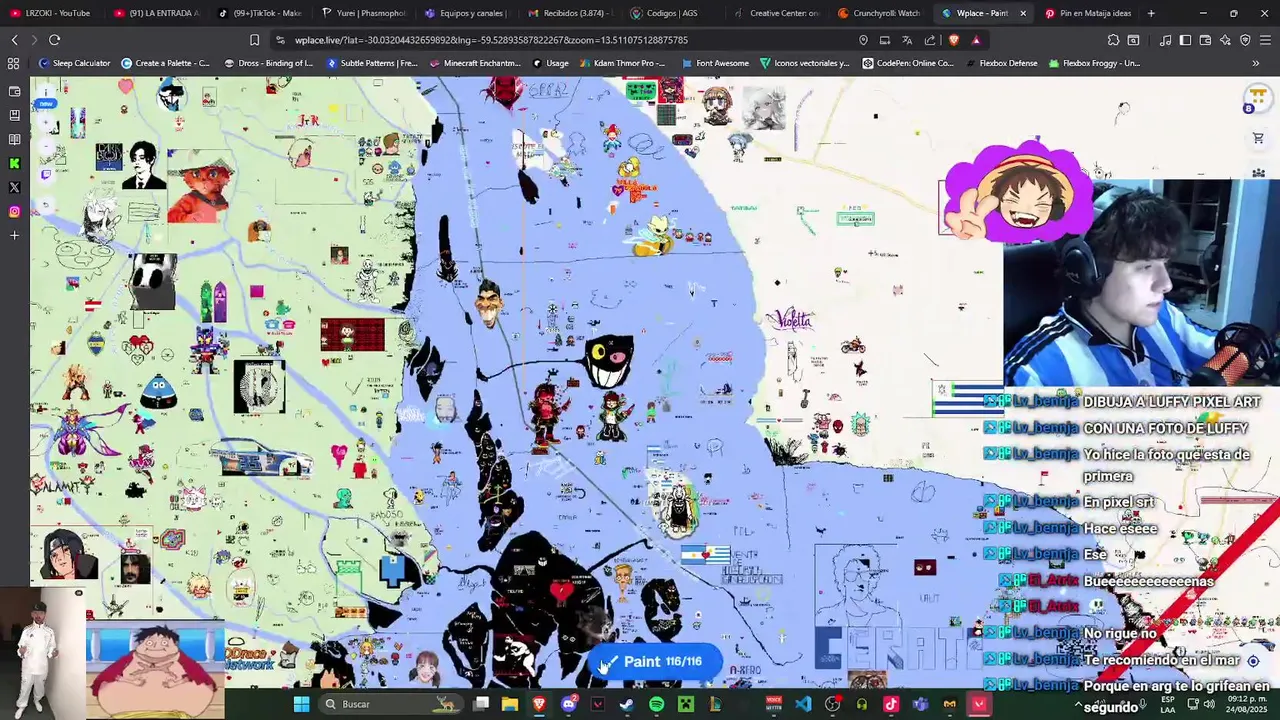Screen dimensions: 1280x720
Task: Open the Create a Palette bookmark
Action: click(166, 63)
